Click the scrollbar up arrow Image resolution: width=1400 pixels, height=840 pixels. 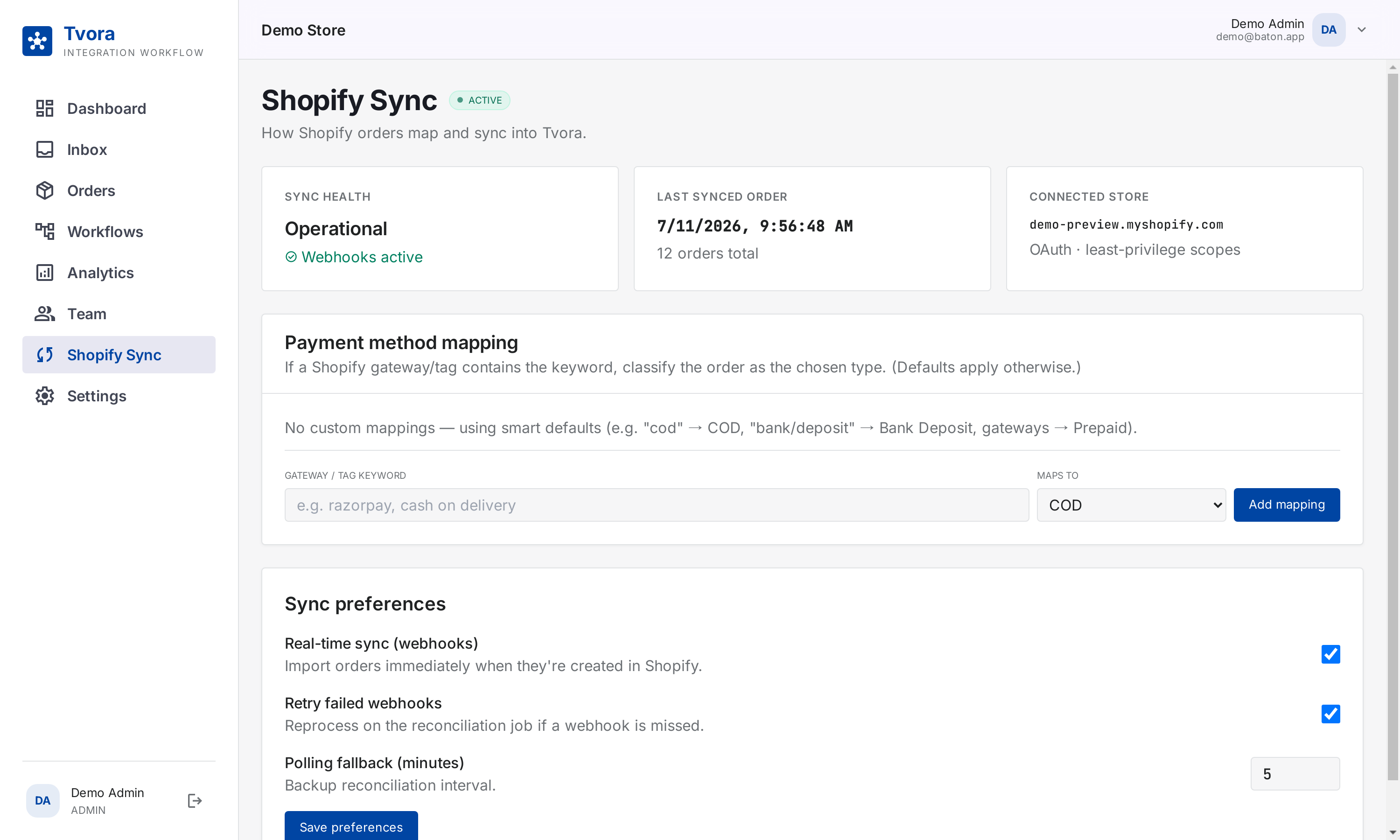(x=1393, y=67)
